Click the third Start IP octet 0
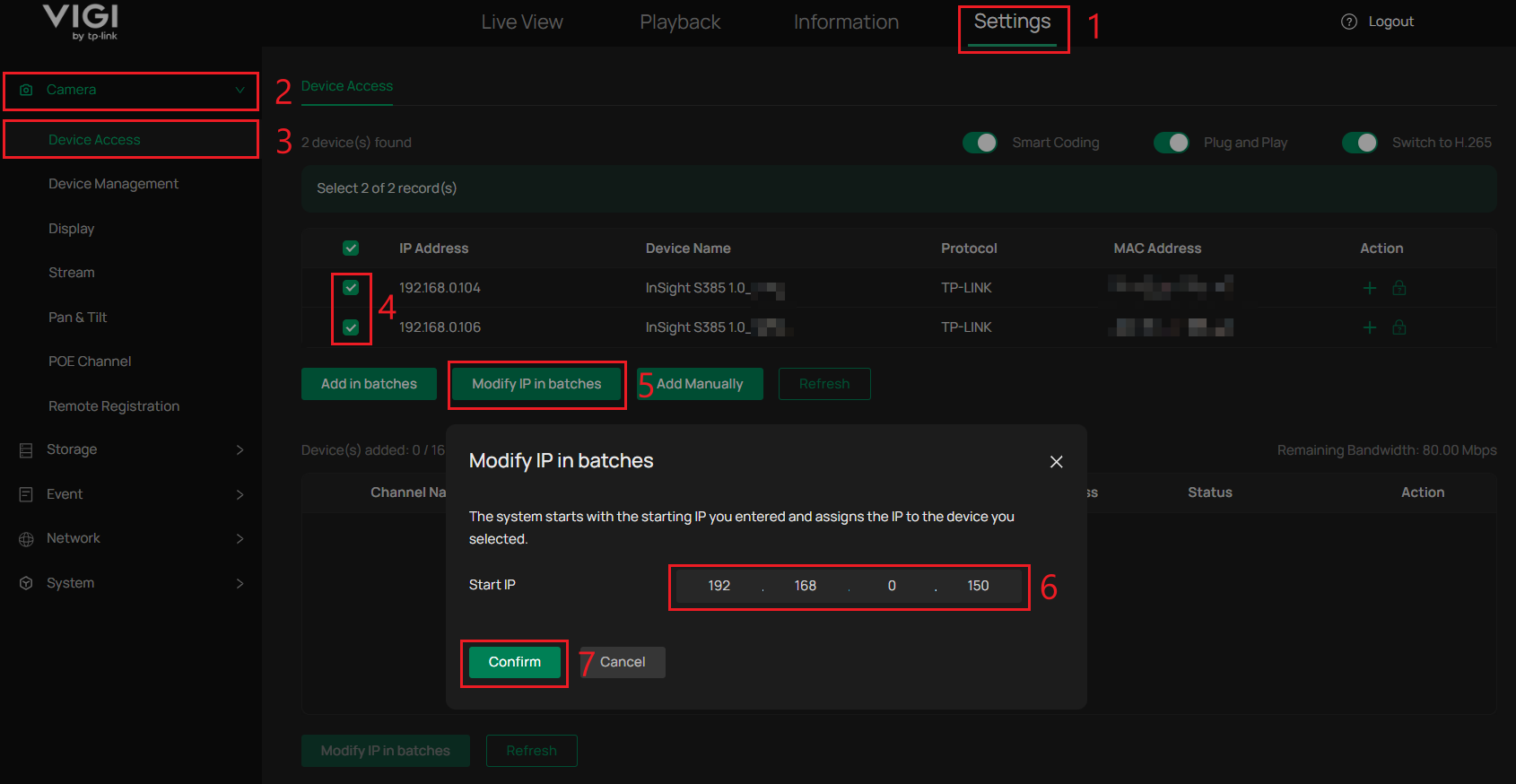 [x=892, y=586]
